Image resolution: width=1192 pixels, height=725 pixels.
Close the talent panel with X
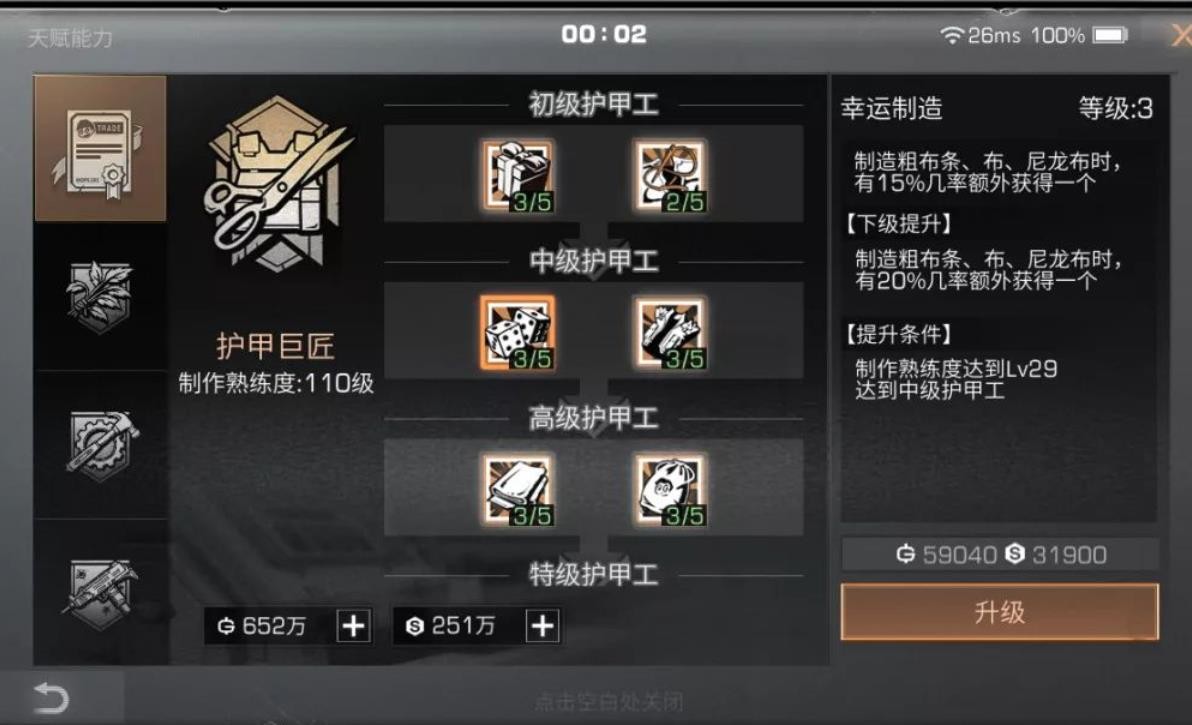tap(1181, 34)
